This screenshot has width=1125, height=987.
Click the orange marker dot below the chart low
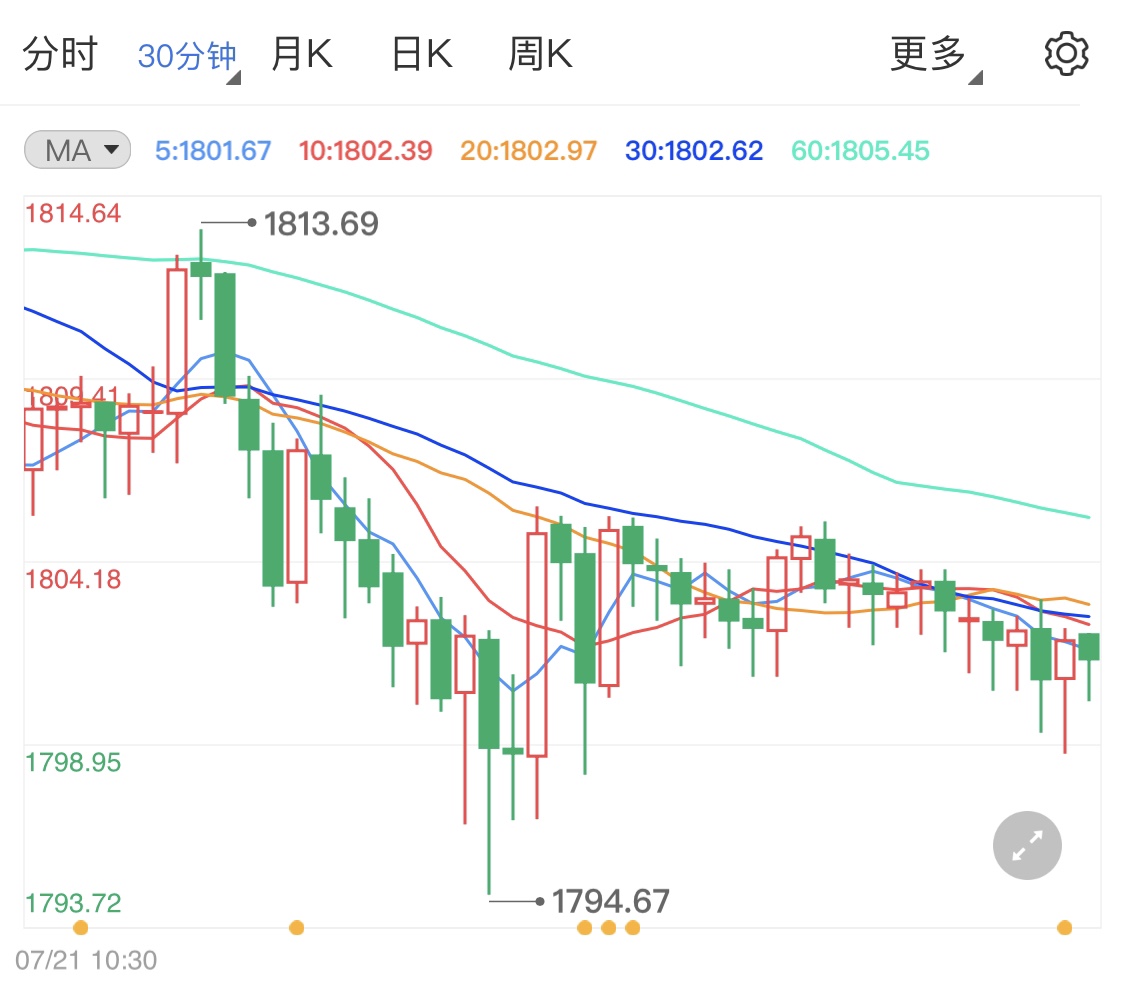point(608,928)
